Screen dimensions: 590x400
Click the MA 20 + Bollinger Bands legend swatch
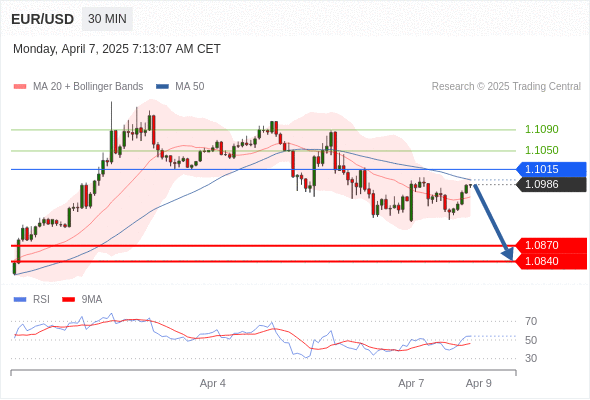pyautogui.click(x=20, y=87)
